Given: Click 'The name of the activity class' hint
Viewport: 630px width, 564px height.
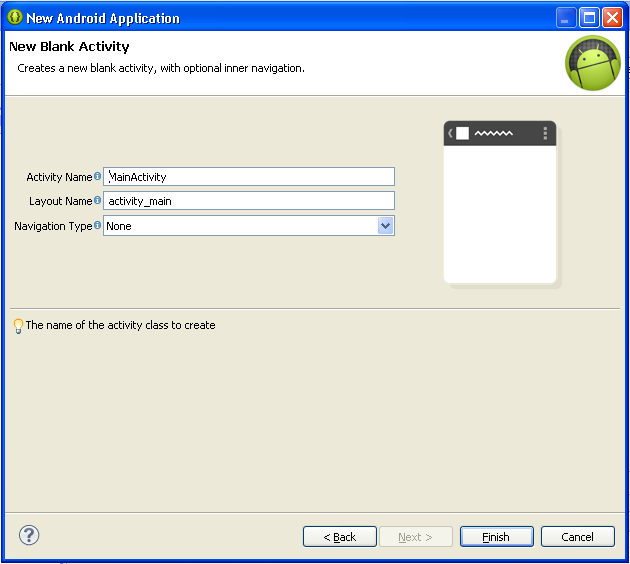Looking at the screenshot, I should [x=121, y=325].
